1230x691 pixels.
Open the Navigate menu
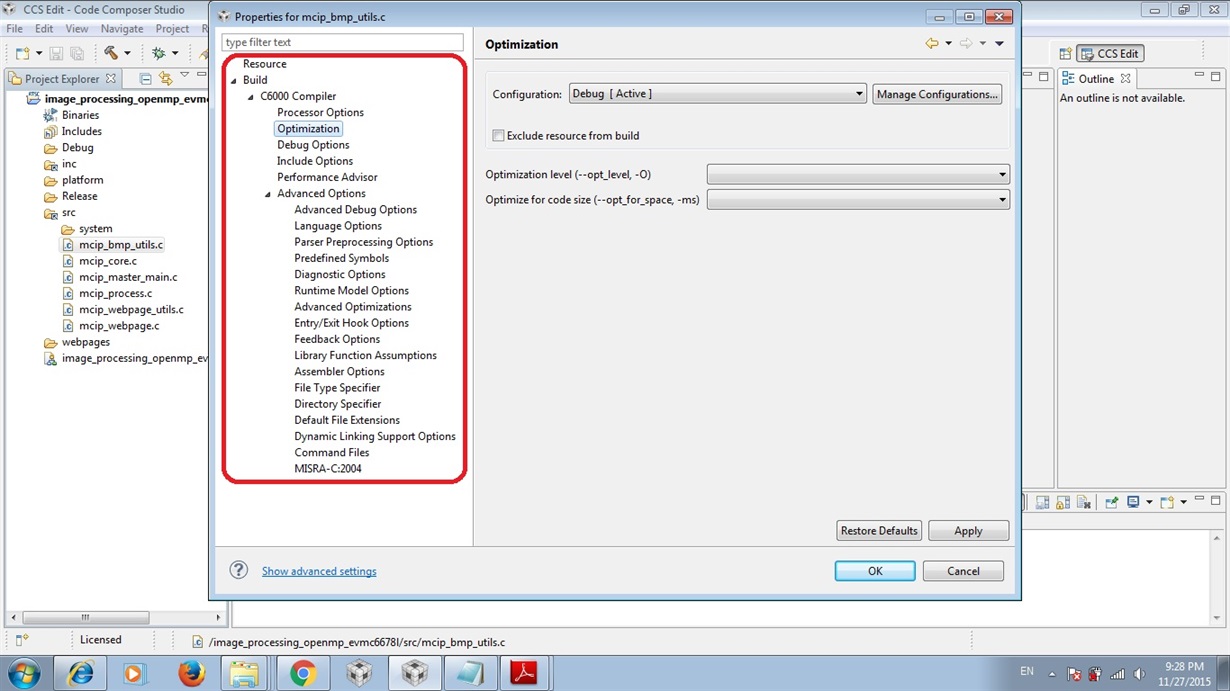(122, 29)
